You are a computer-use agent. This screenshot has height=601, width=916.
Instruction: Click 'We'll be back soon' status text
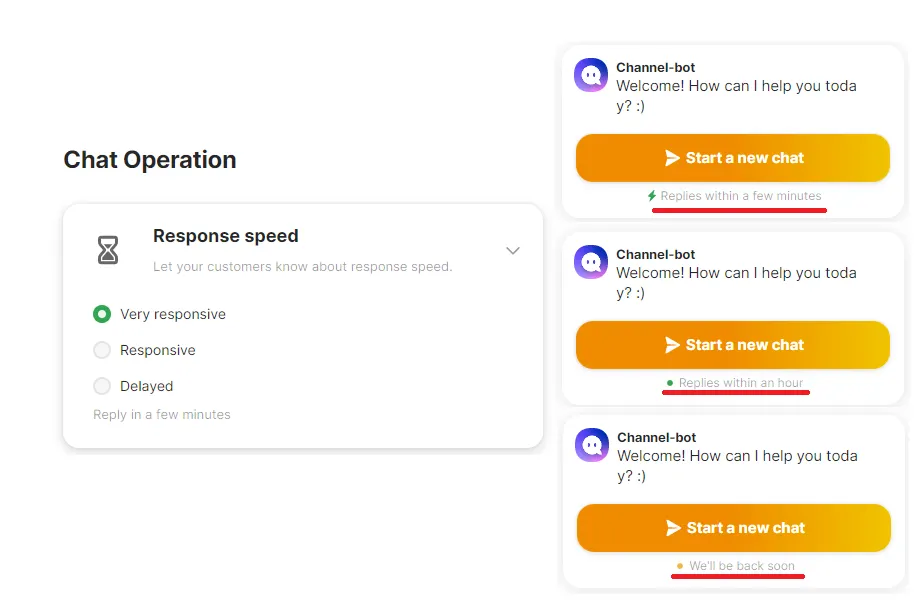click(742, 566)
